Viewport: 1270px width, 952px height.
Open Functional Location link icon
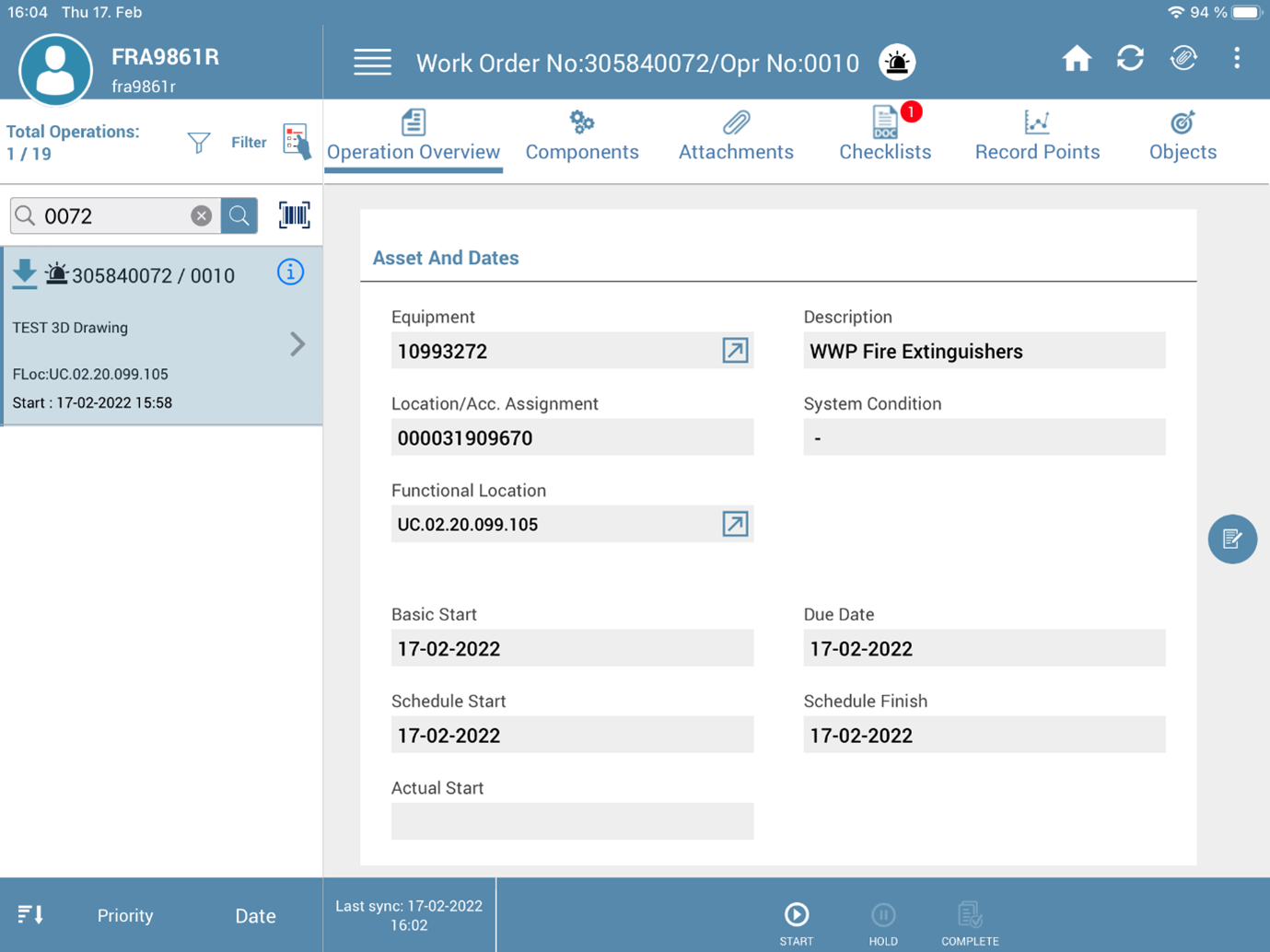tap(734, 524)
